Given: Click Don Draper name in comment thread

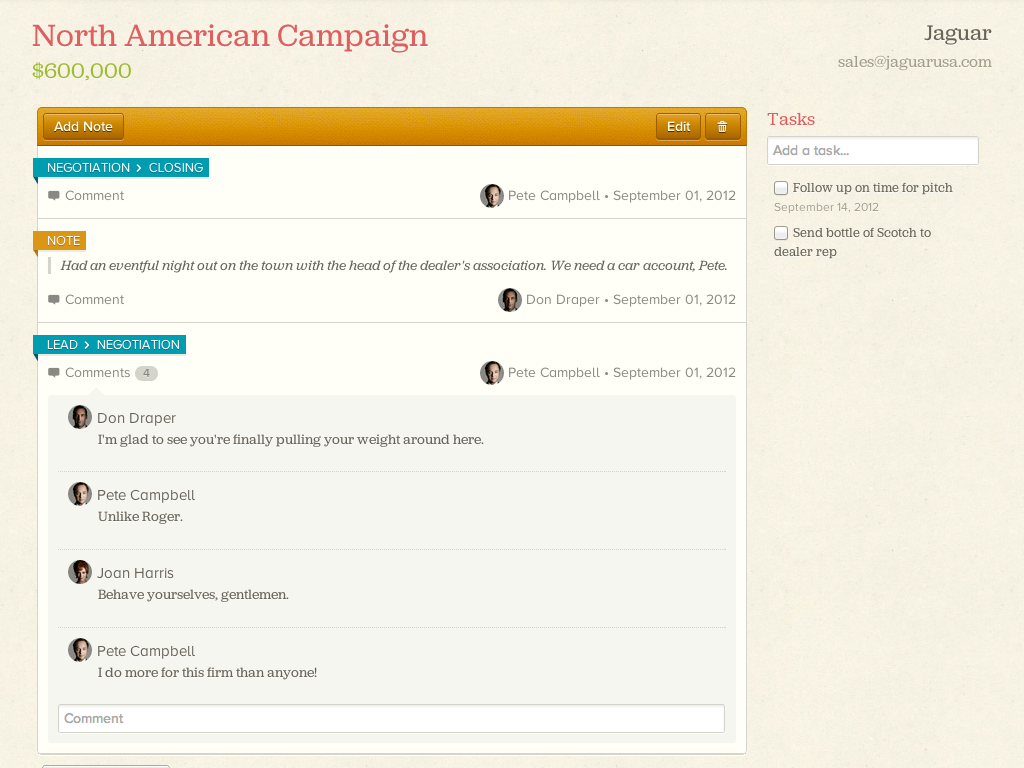Looking at the screenshot, I should [136, 418].
